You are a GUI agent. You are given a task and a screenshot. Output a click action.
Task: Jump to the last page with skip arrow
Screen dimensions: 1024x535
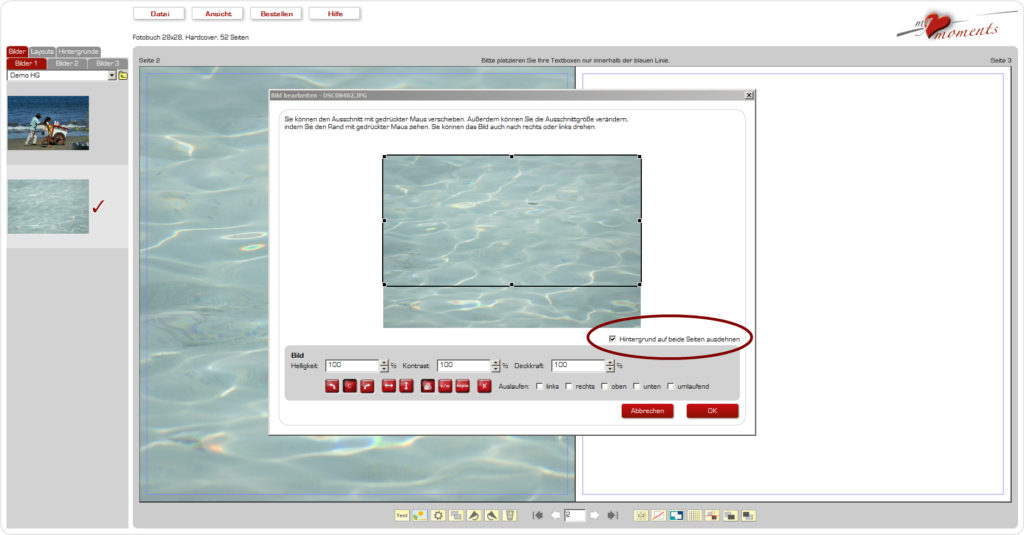click(613, 515)
